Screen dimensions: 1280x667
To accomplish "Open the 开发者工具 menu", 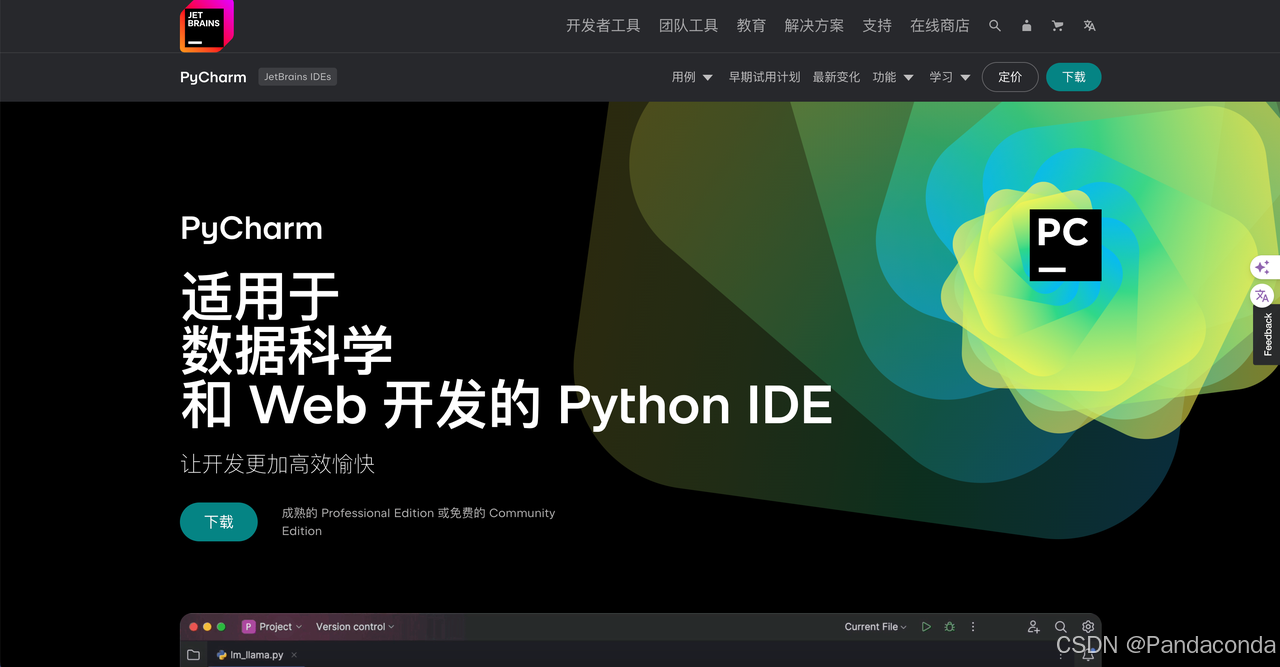I will coord(603,26).
